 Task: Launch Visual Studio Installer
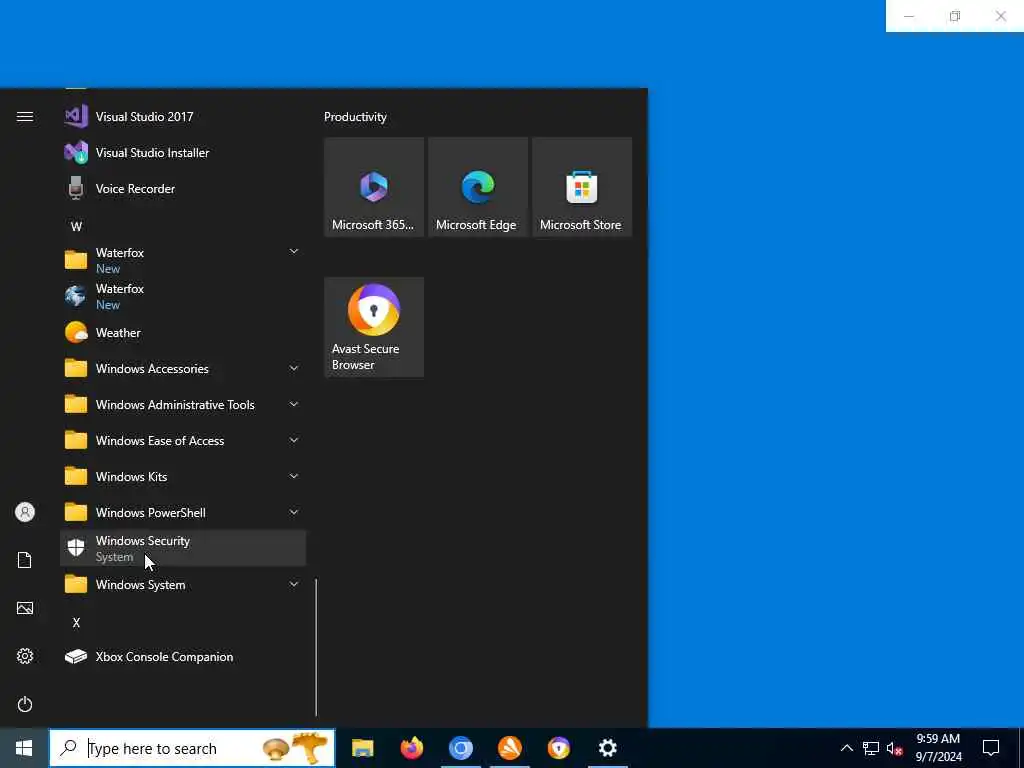[x=183, y=153]
